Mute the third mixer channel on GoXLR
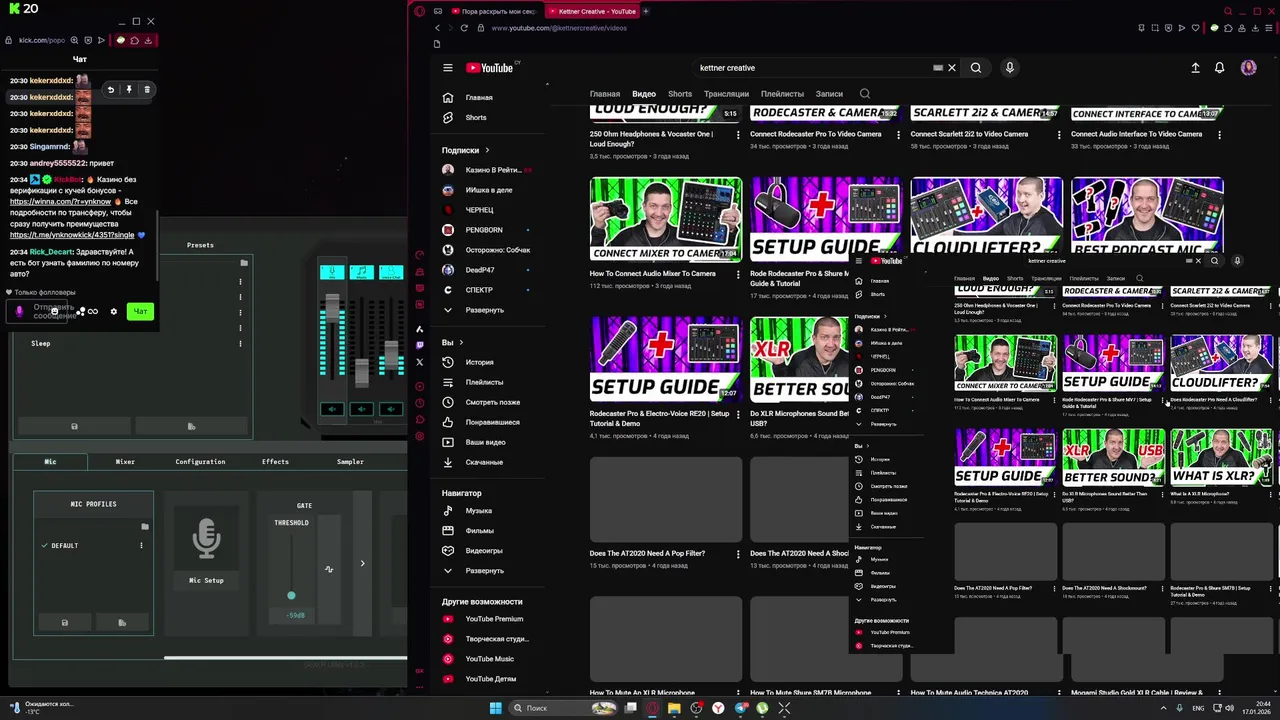This screenshot has height=720, width=1280. point(392,408)
